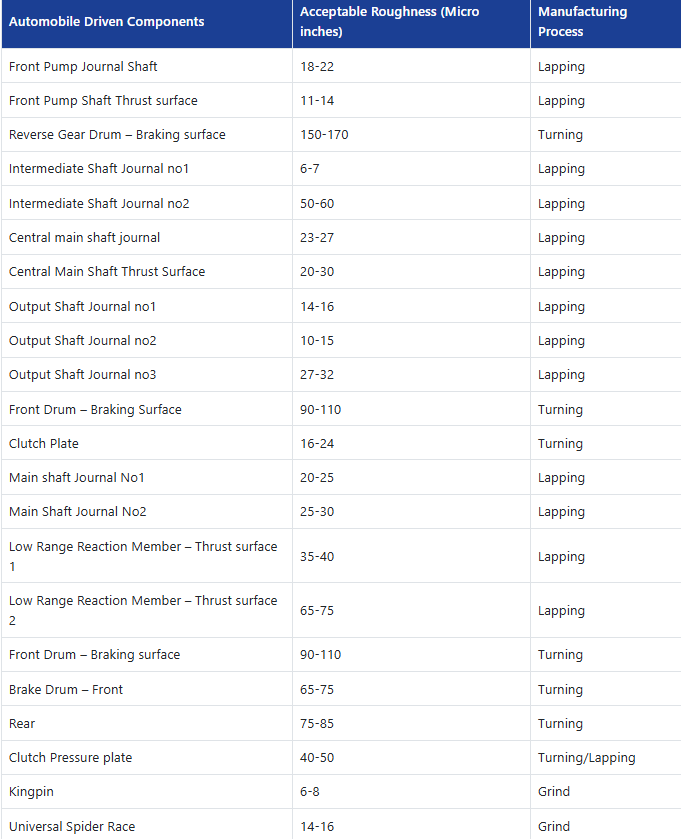Select the 75-85 roughness value
The width and height of the screenshot is (681, 839).
click(318, 724)
